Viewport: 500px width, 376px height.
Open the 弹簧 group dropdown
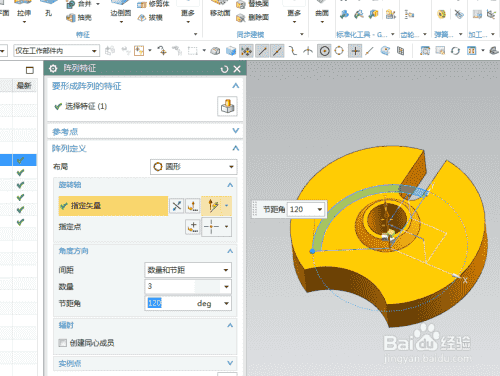(461, 34)
